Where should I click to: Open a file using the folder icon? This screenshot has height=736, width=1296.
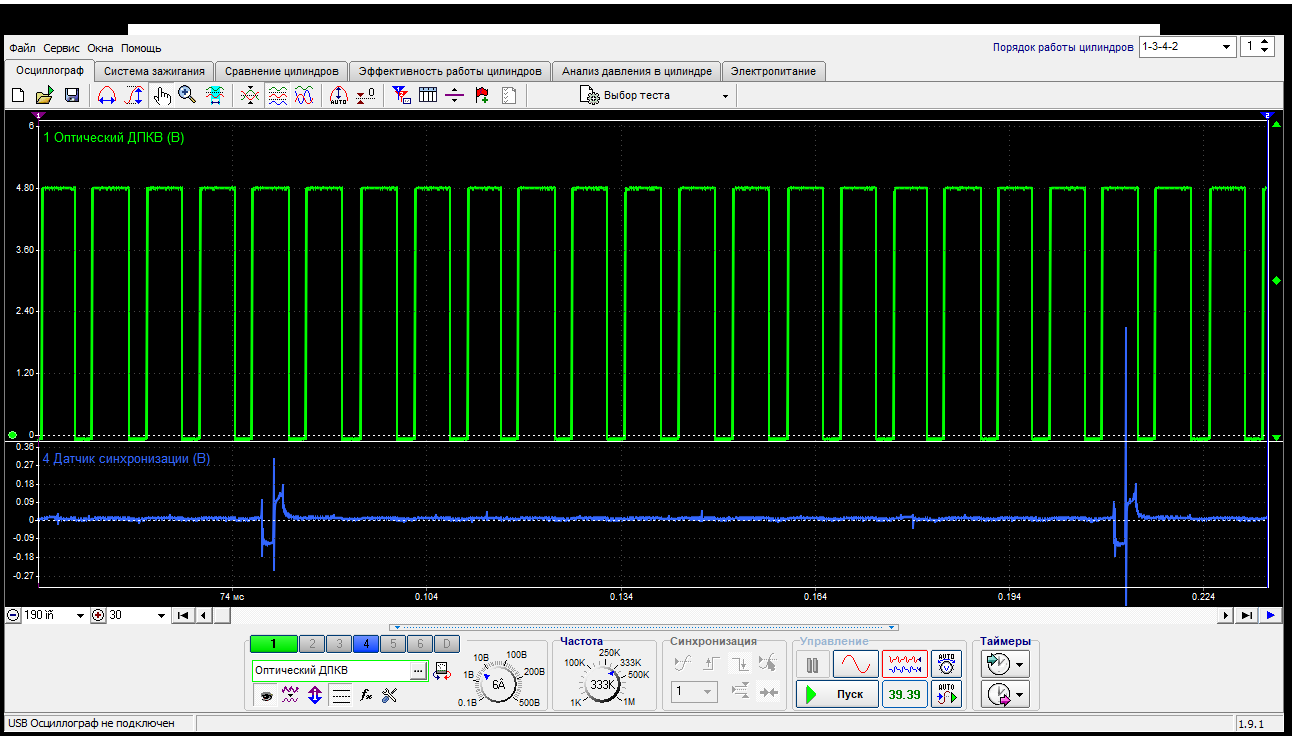coord(44,95)
